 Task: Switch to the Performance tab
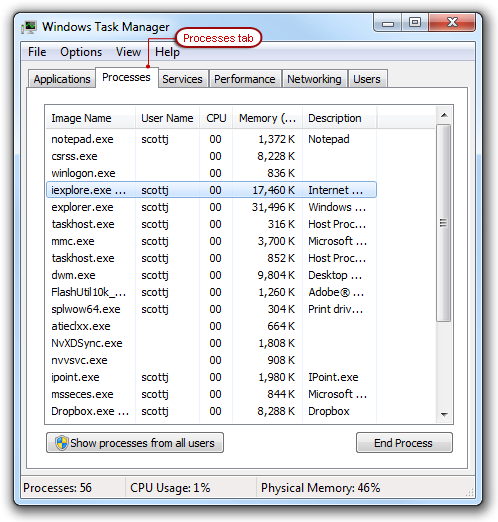(245, 79)
